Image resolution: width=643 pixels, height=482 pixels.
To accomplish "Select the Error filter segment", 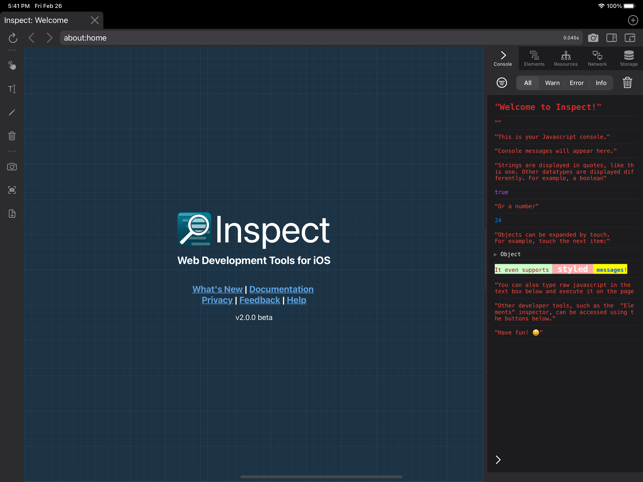I will (x=576, y=83).
